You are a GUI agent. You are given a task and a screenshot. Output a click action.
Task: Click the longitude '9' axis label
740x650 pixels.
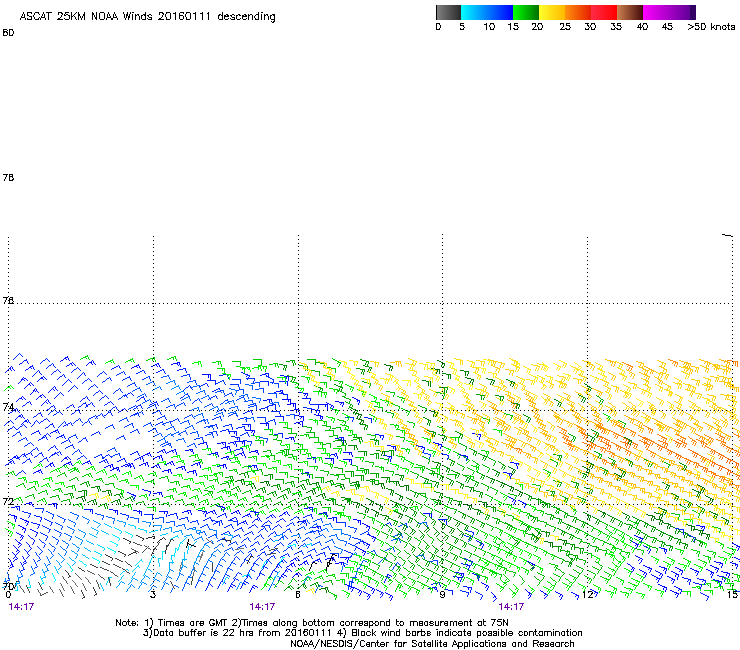click(442, 595)
